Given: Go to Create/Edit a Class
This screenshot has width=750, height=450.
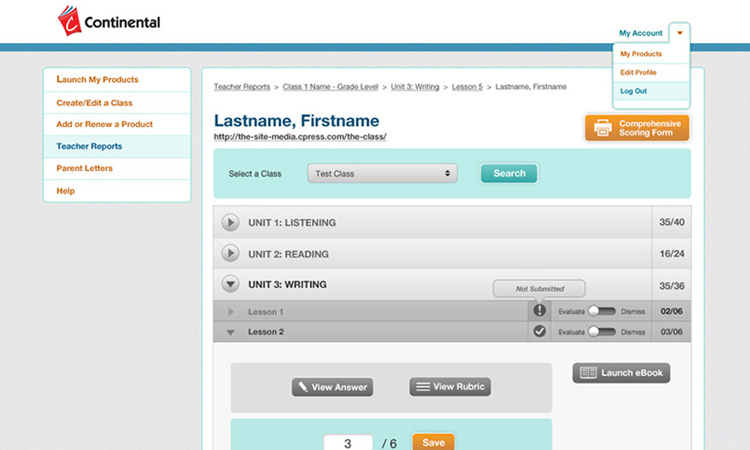Looking at the screenshot, I should (94, 103).
